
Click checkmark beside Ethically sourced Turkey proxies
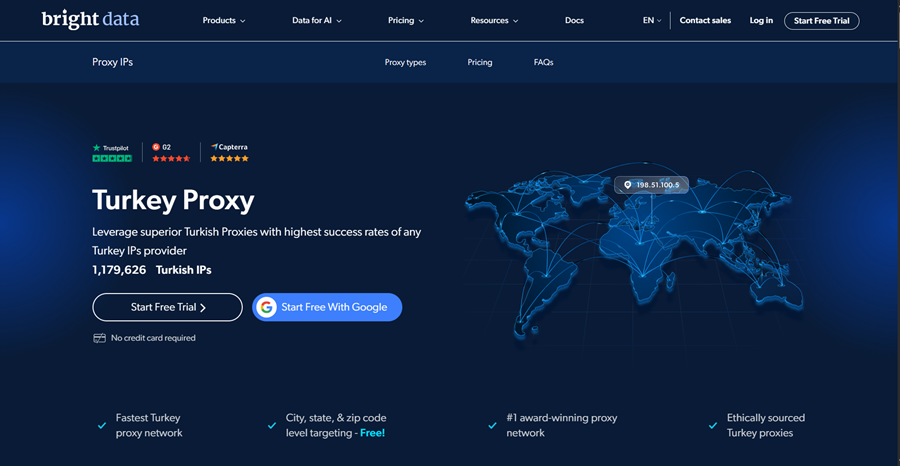(713, 426)
